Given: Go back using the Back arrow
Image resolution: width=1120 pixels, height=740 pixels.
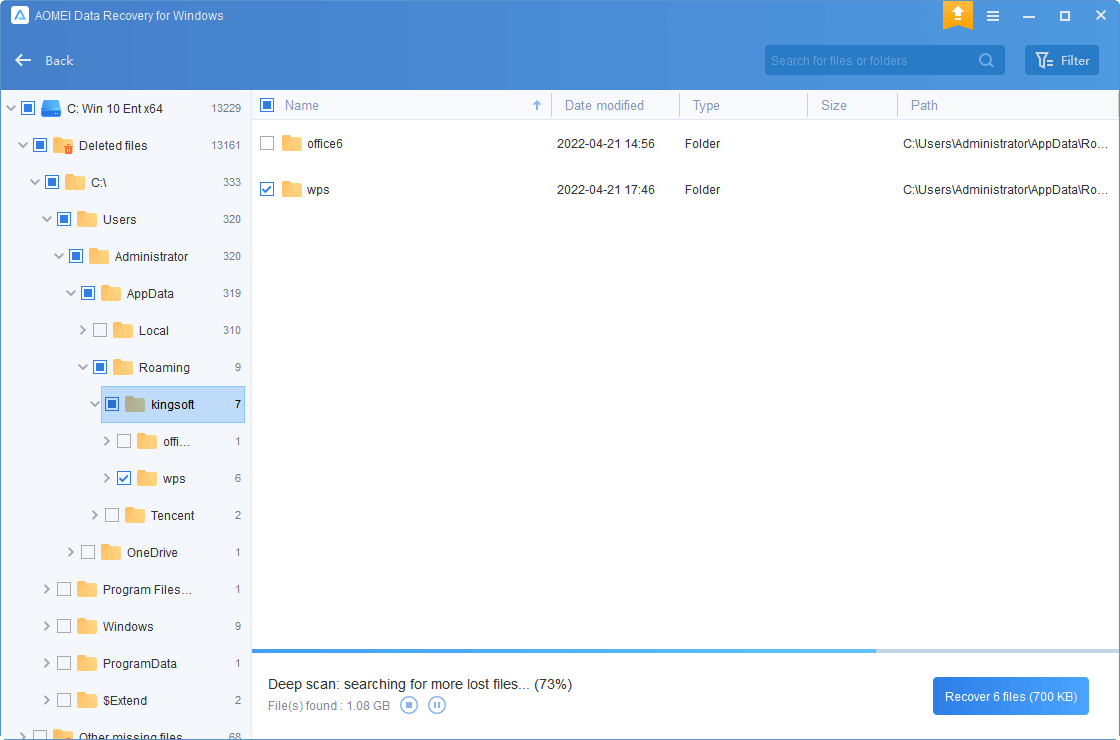Looking at the screenshot, I should point(24,60).
